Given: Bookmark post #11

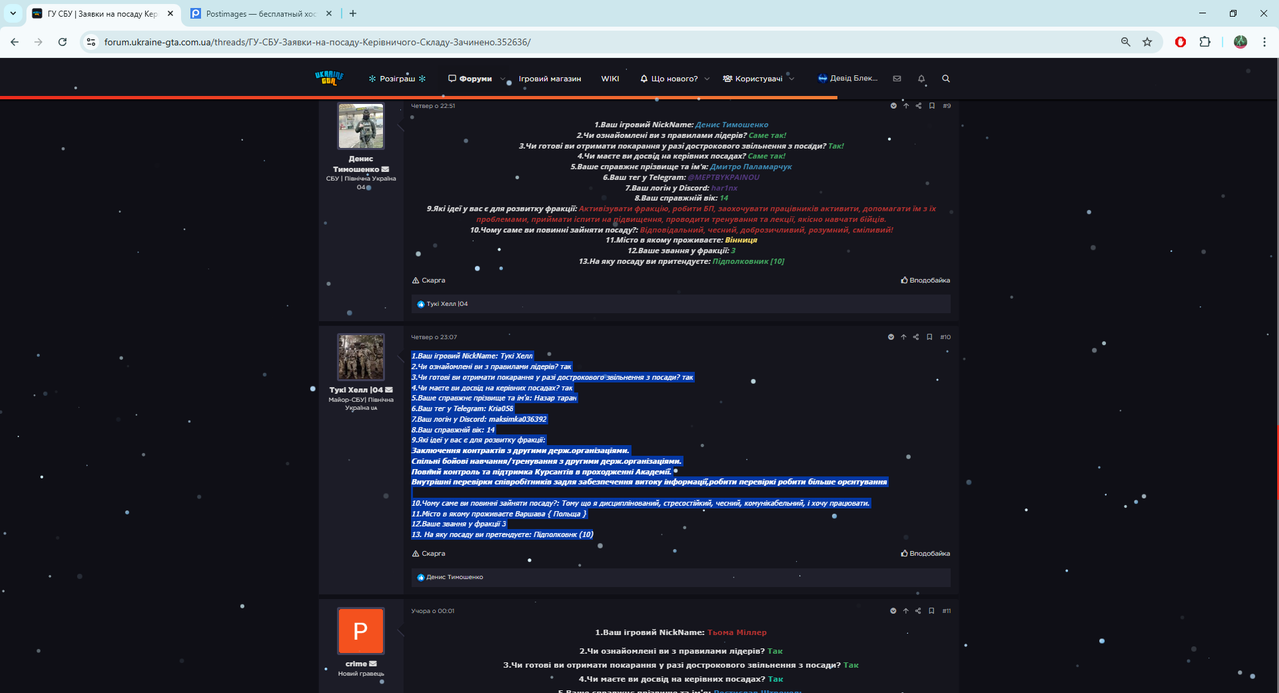Looking at the screenshot, I should pos(932,610).
